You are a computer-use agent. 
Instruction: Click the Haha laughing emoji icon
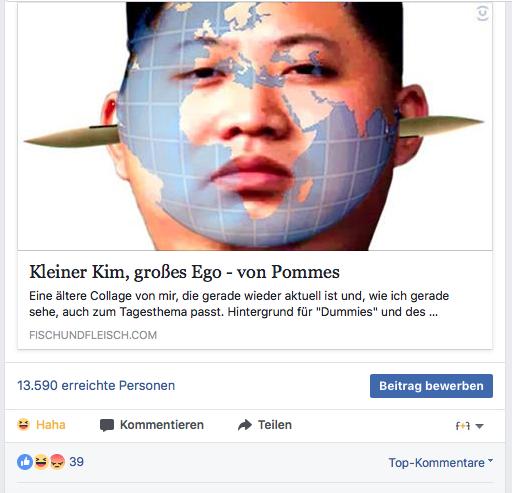[23, 424]
